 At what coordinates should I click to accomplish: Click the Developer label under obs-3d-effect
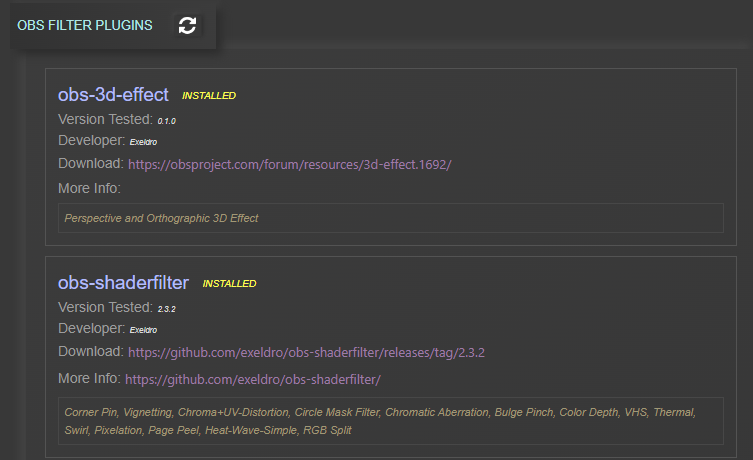click(x=91, y=140)
